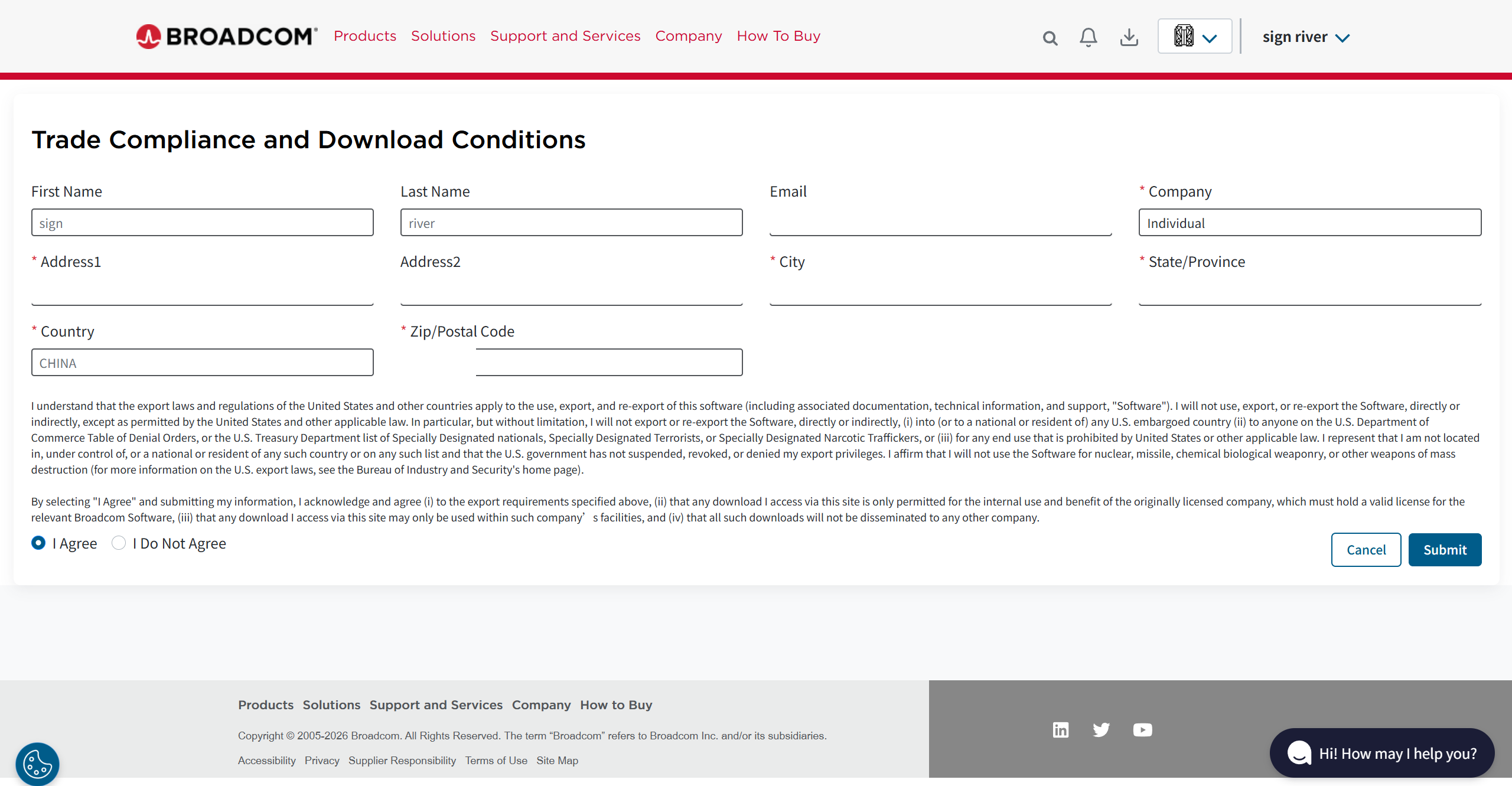Focus the Address1 input field
The width and height of the screenshot is (1512, 786).
[x=203, y=292]
